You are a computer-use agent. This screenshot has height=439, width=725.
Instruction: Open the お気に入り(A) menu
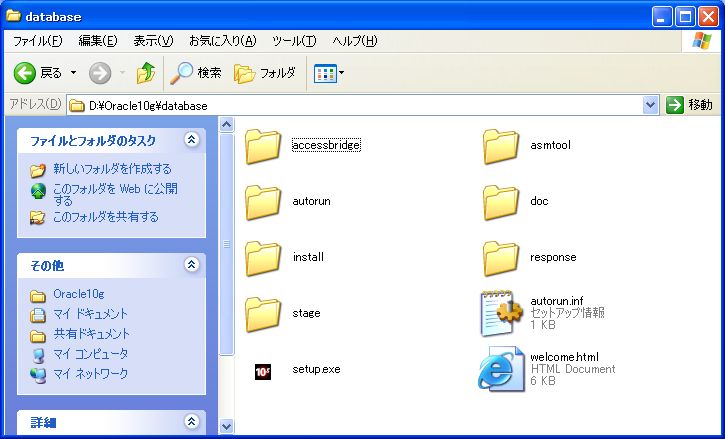pos(222,41)
